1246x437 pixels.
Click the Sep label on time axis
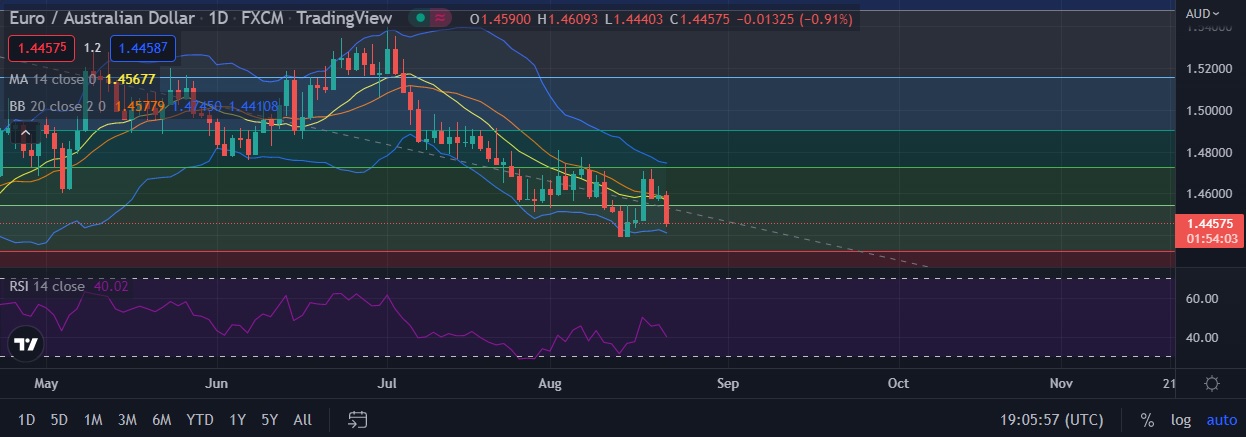728,383
